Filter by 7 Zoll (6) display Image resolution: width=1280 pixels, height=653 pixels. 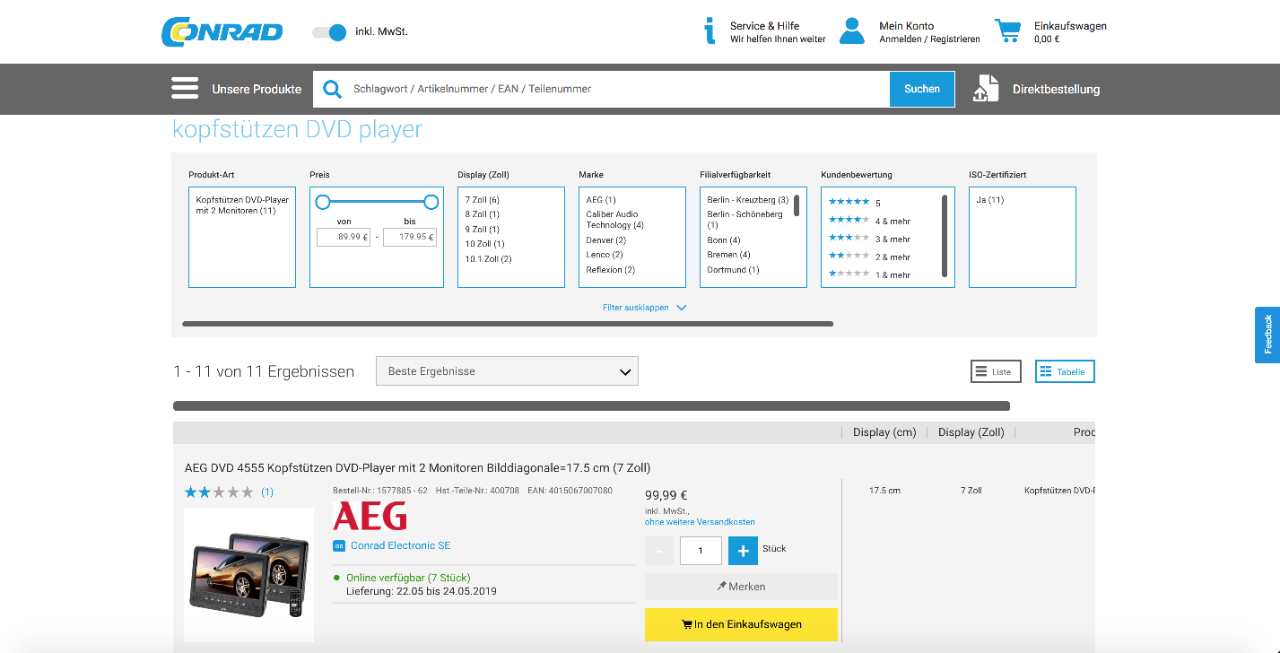[482, 200]
